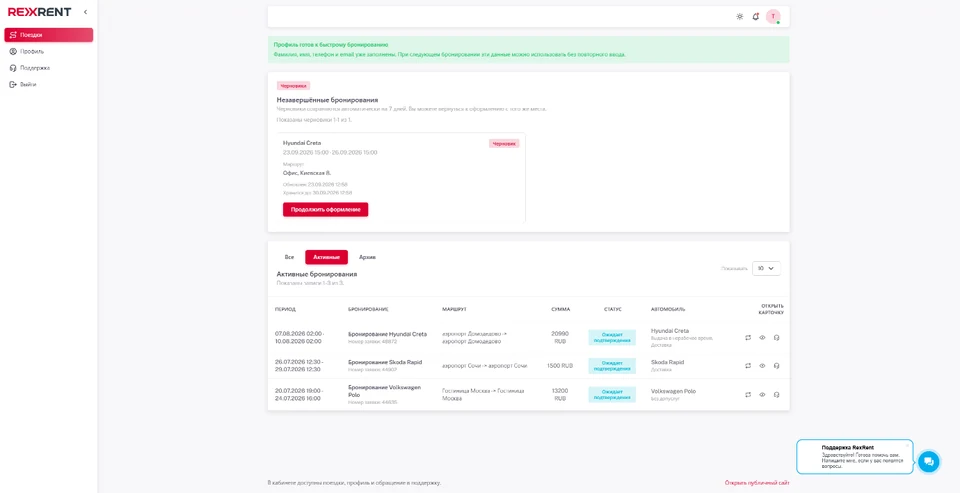
Task: Repeat the Volkswagen Polo booking
Action: (x=748, y=394)
